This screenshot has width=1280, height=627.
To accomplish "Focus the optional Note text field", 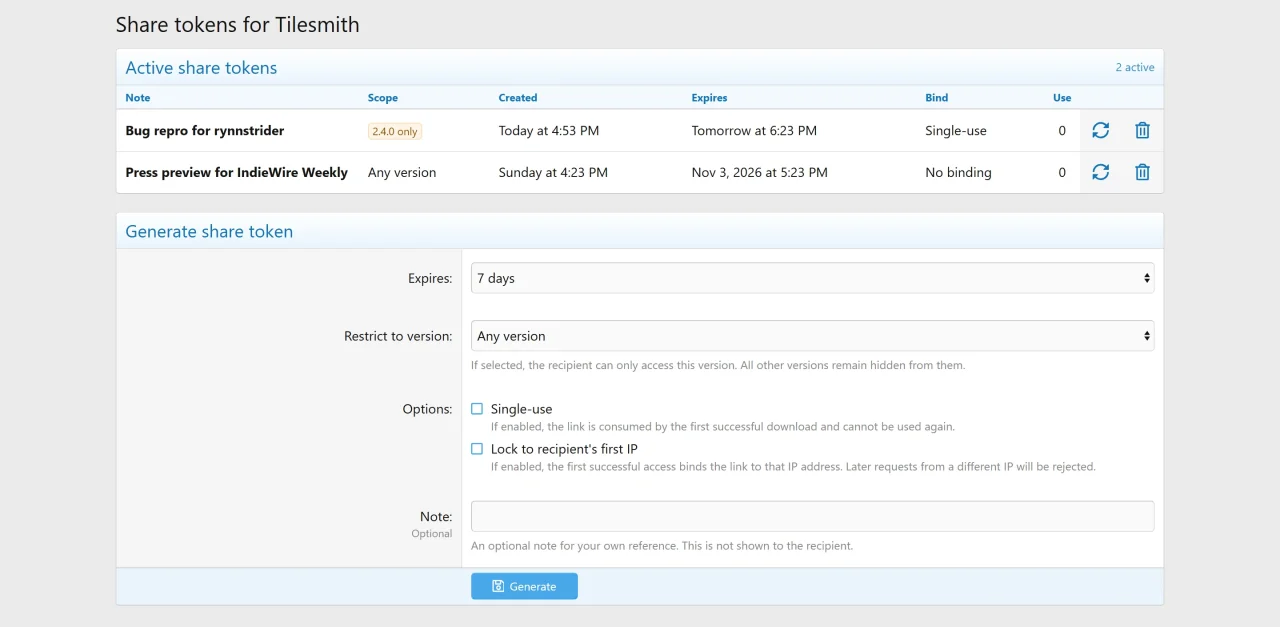I will 812,516.
